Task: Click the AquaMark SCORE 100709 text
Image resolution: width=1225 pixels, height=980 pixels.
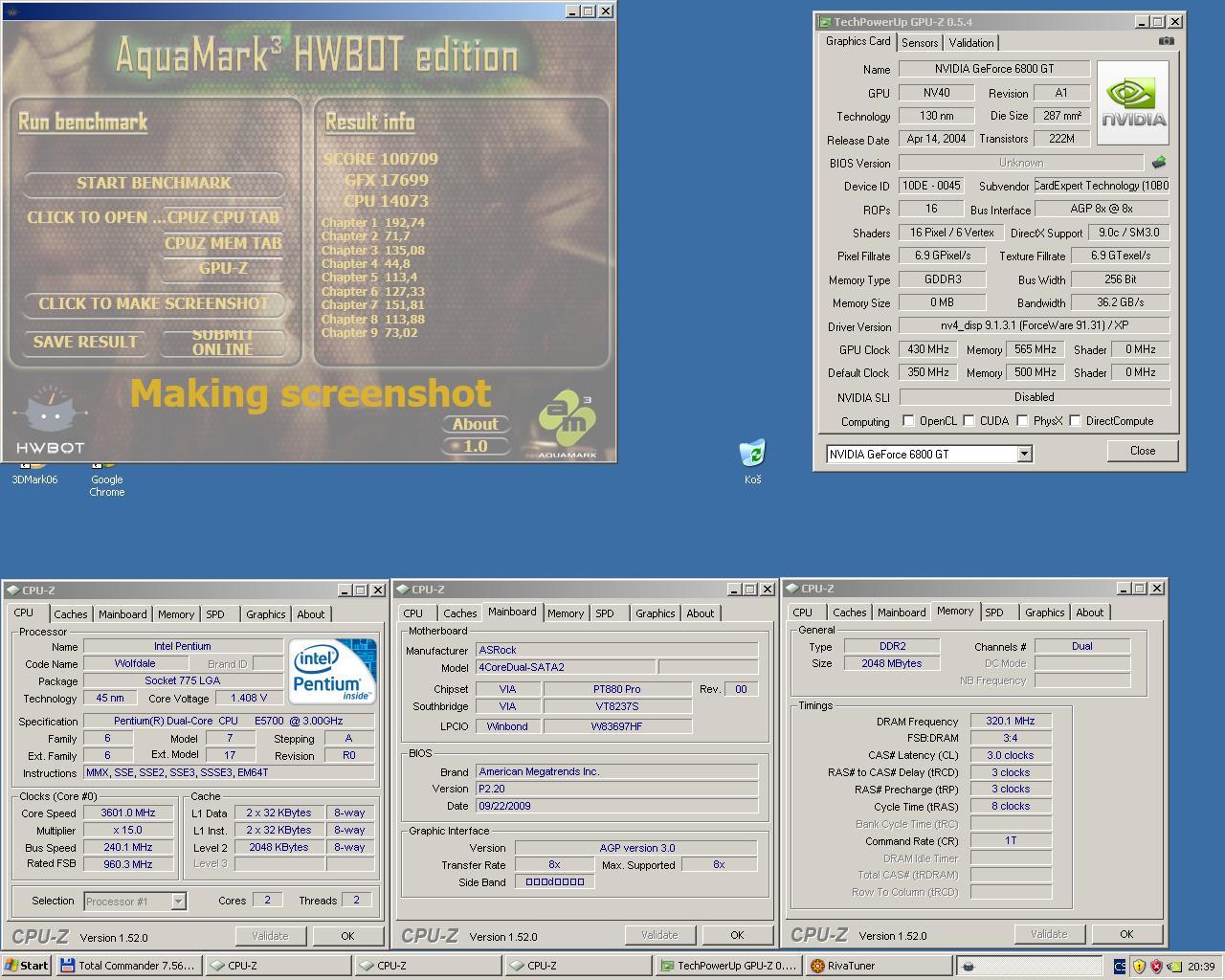Action: click(381, 159)
